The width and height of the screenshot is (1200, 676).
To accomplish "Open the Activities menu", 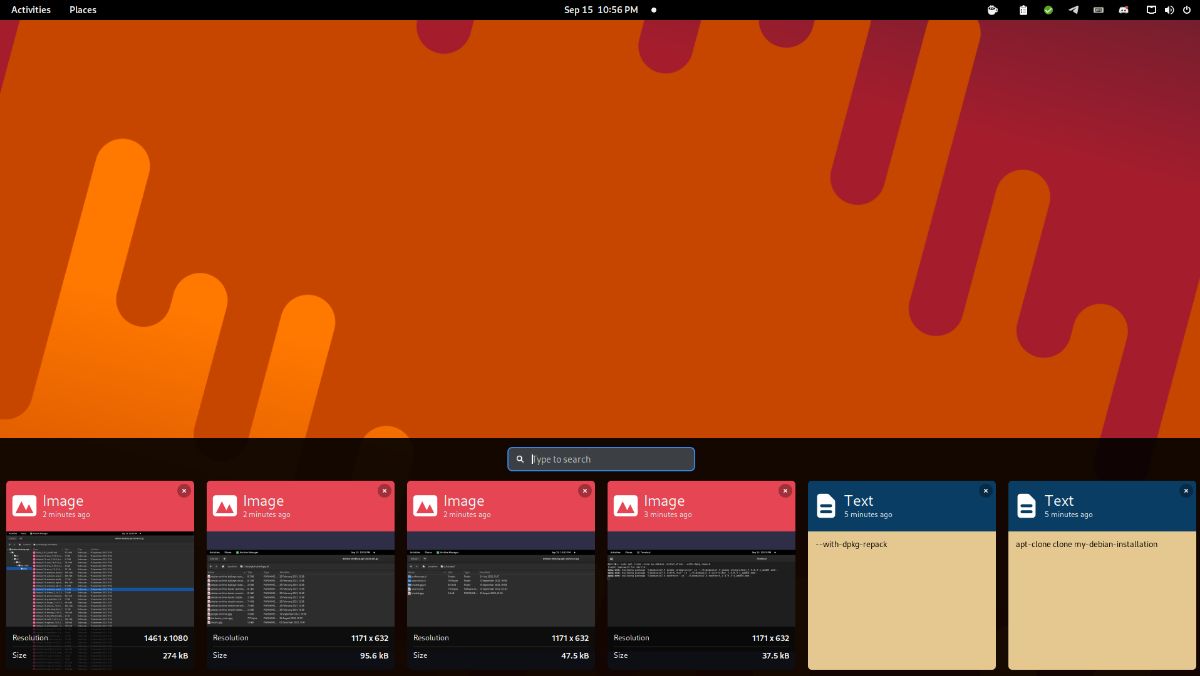I will tap(30, 10).
